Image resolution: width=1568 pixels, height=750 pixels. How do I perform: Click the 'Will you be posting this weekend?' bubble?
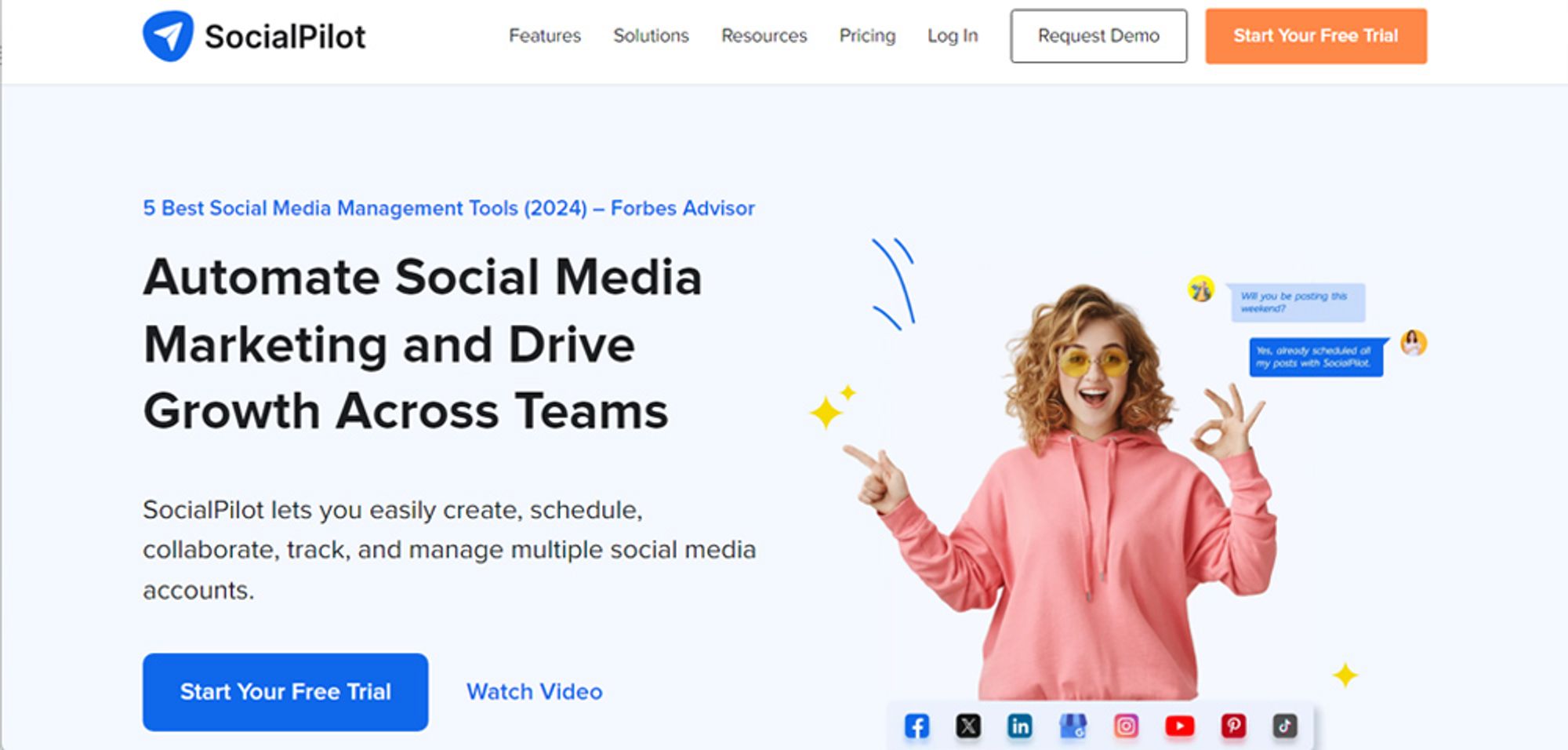click(x=1296, y=302)
